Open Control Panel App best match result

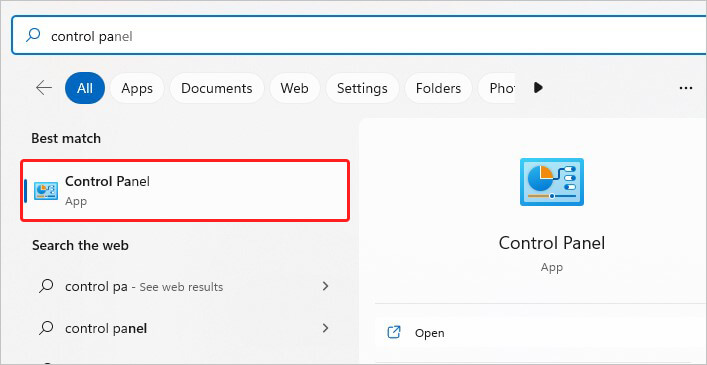(185, 190)
